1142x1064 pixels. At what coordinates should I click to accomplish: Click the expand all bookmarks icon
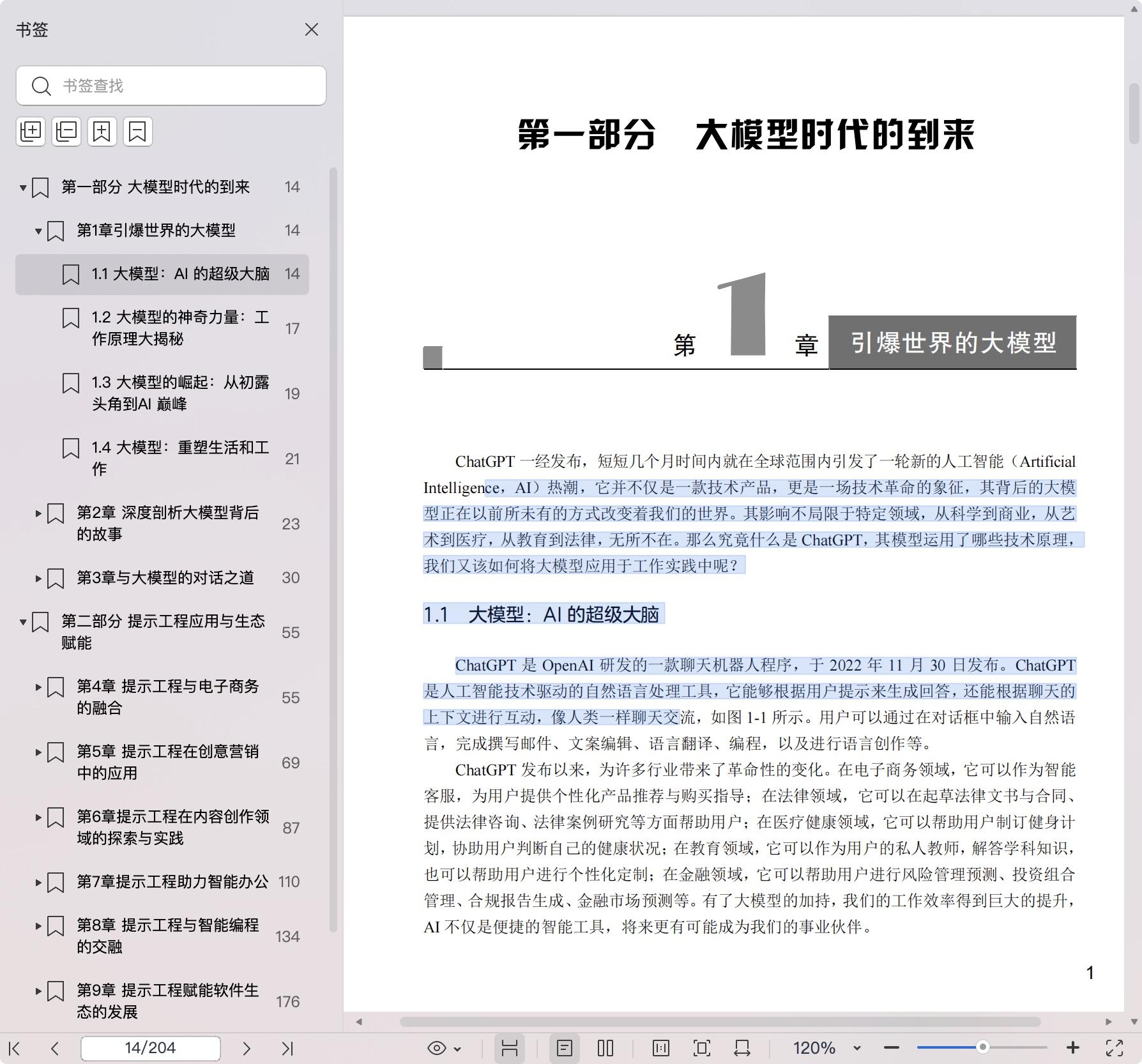(x=31, y=132)
